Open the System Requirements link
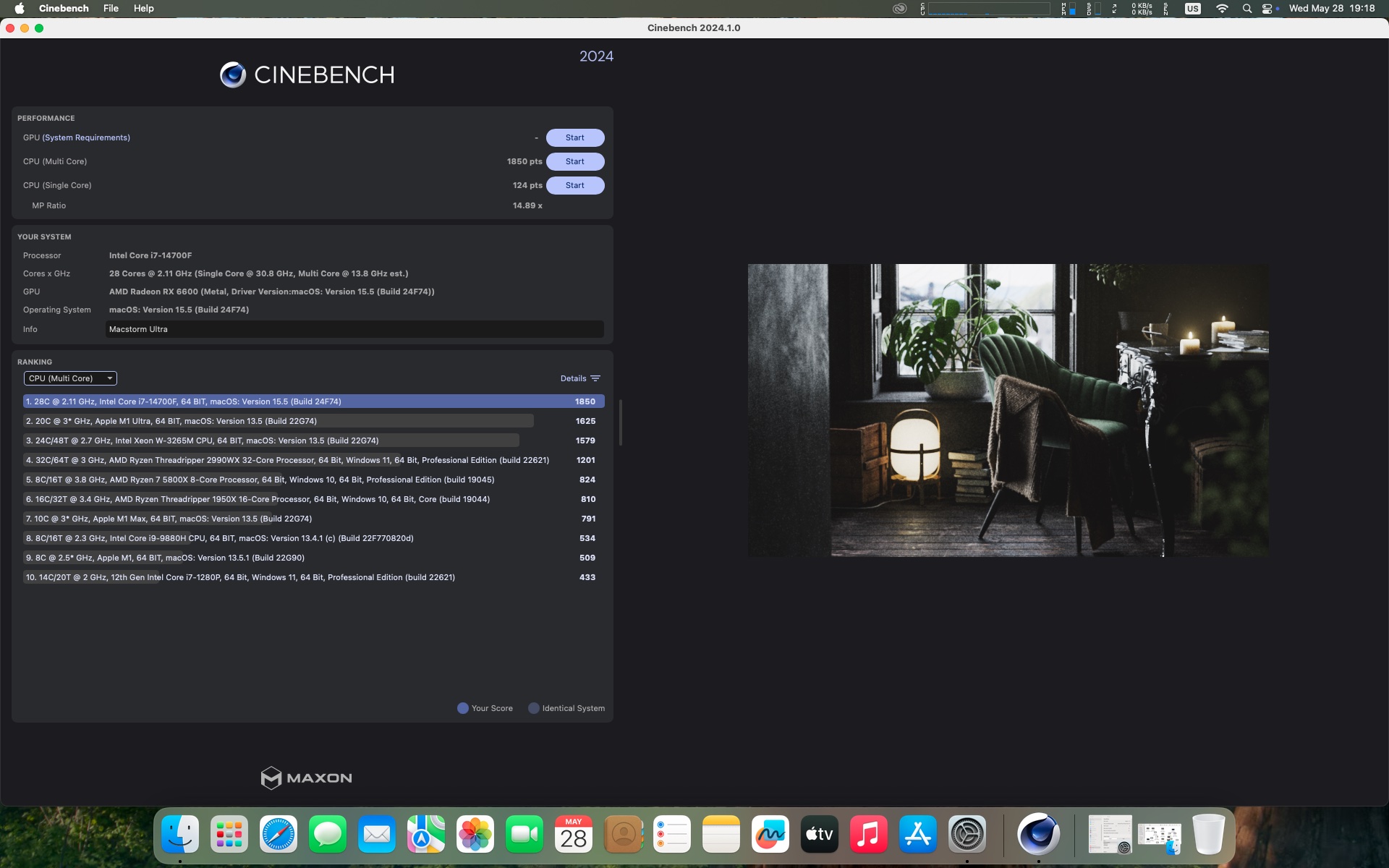 coord(86,137)
